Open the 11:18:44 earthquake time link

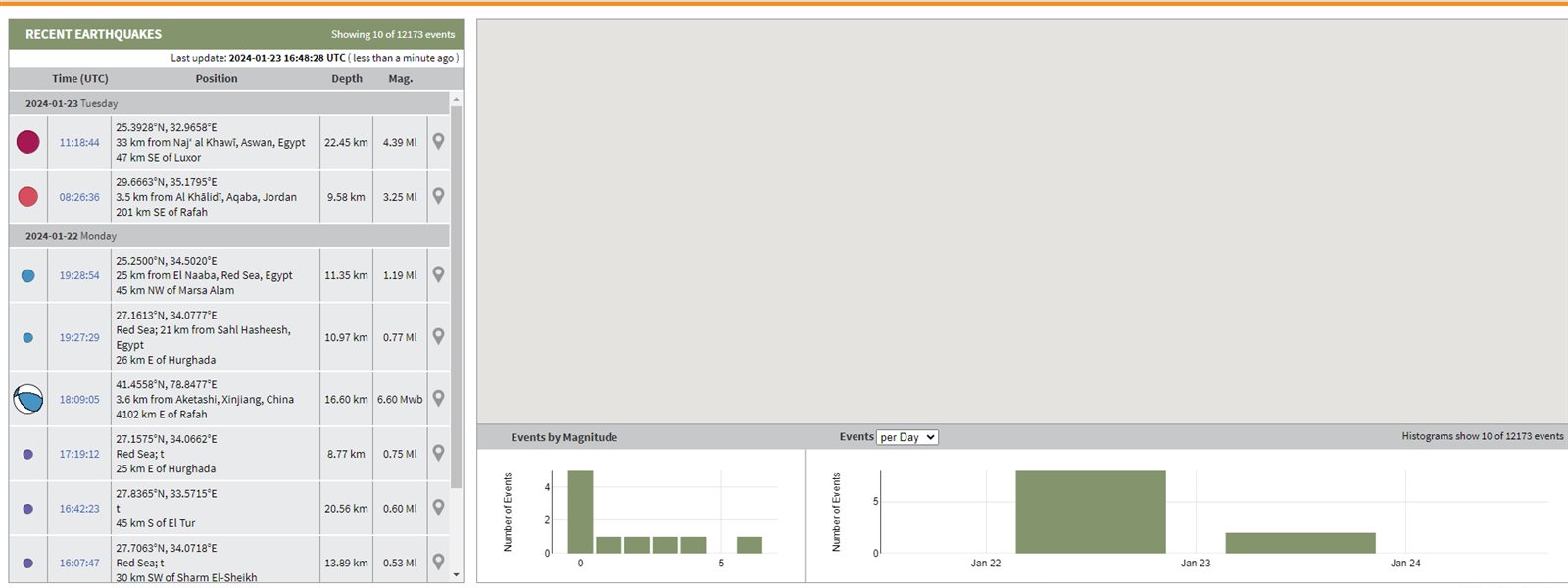click(79, 143)
